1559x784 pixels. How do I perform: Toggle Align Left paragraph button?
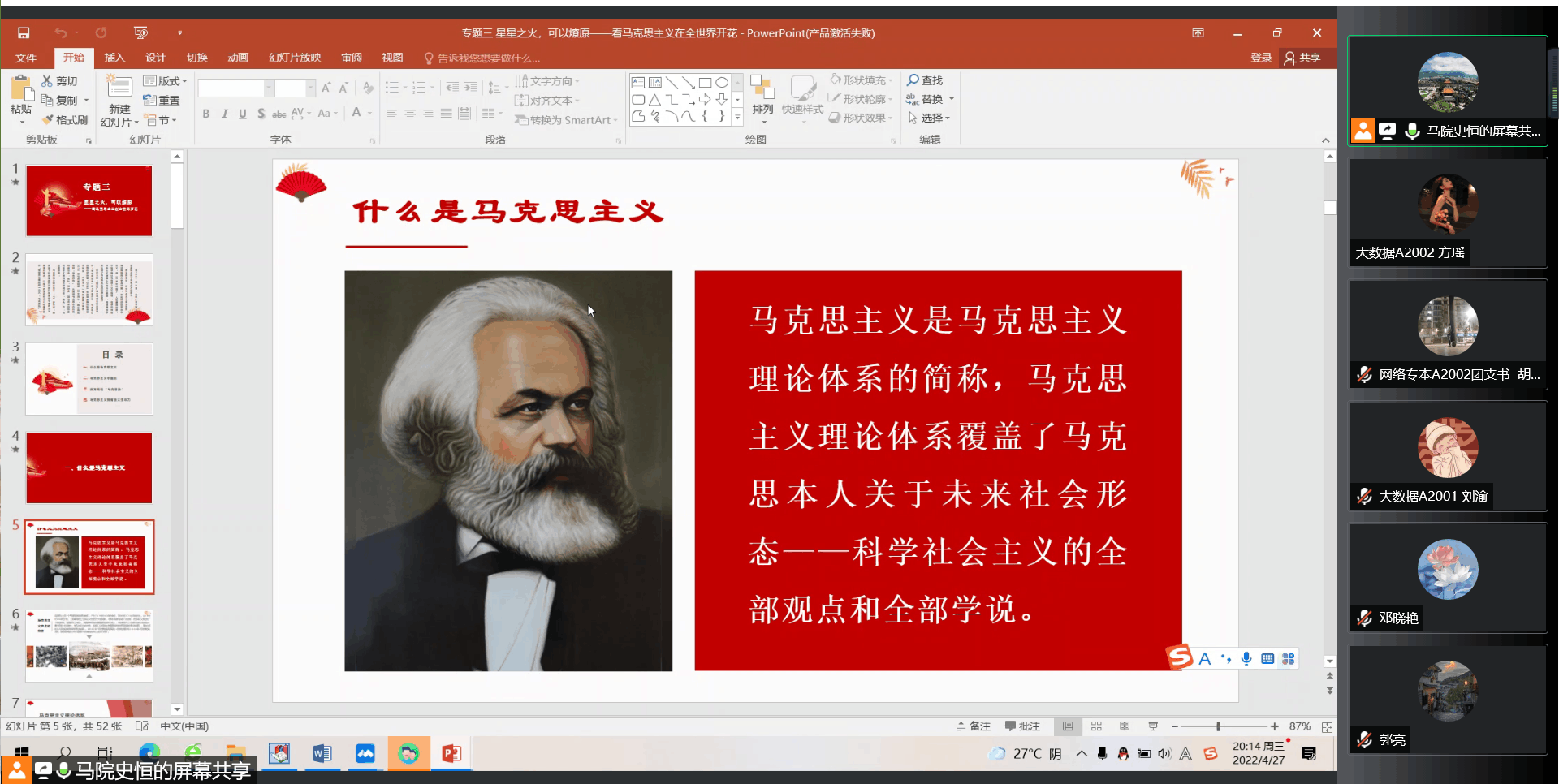[x=392, y=114]
